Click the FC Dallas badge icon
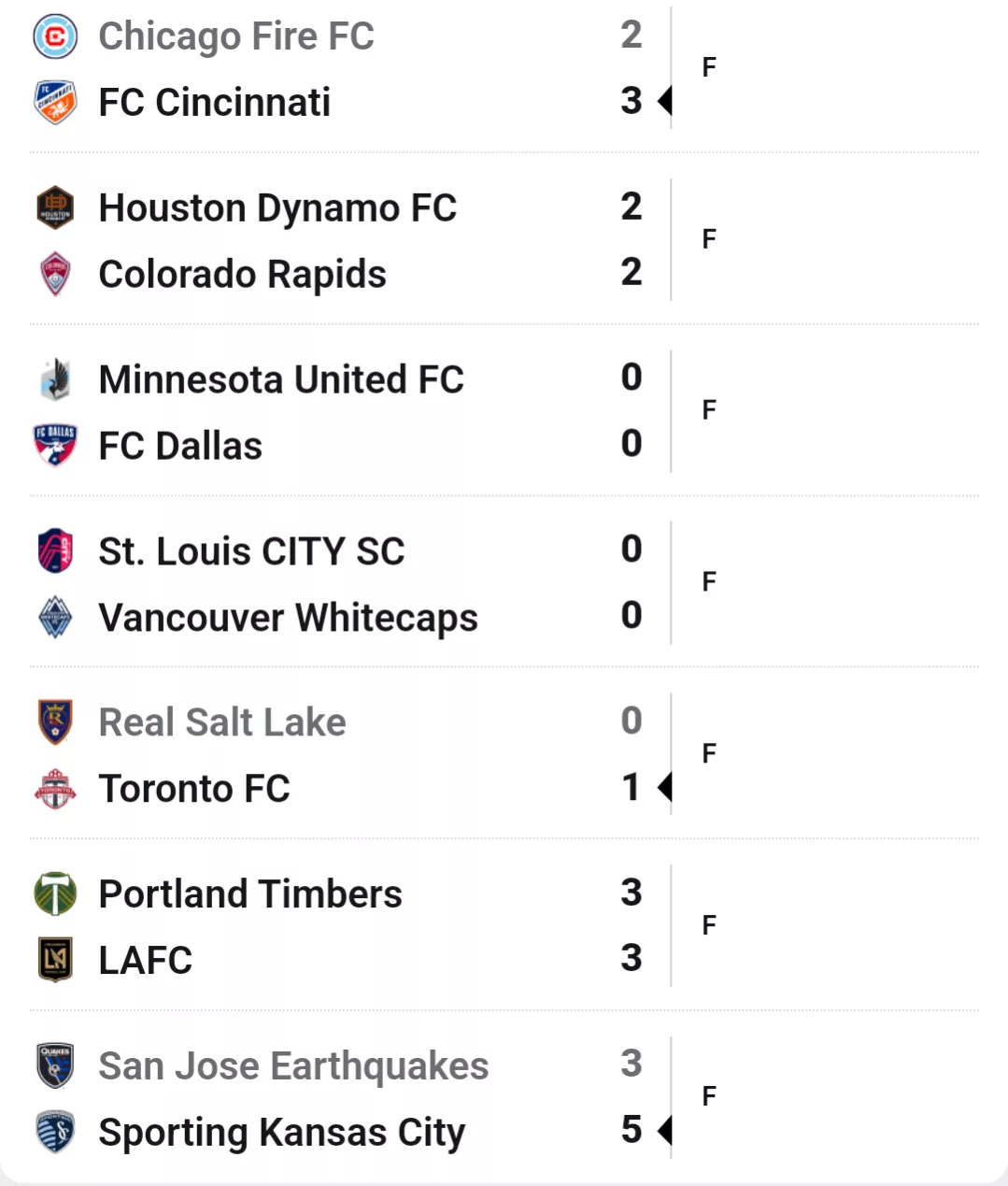The image size is (1008, 1186). pos(55,446)
